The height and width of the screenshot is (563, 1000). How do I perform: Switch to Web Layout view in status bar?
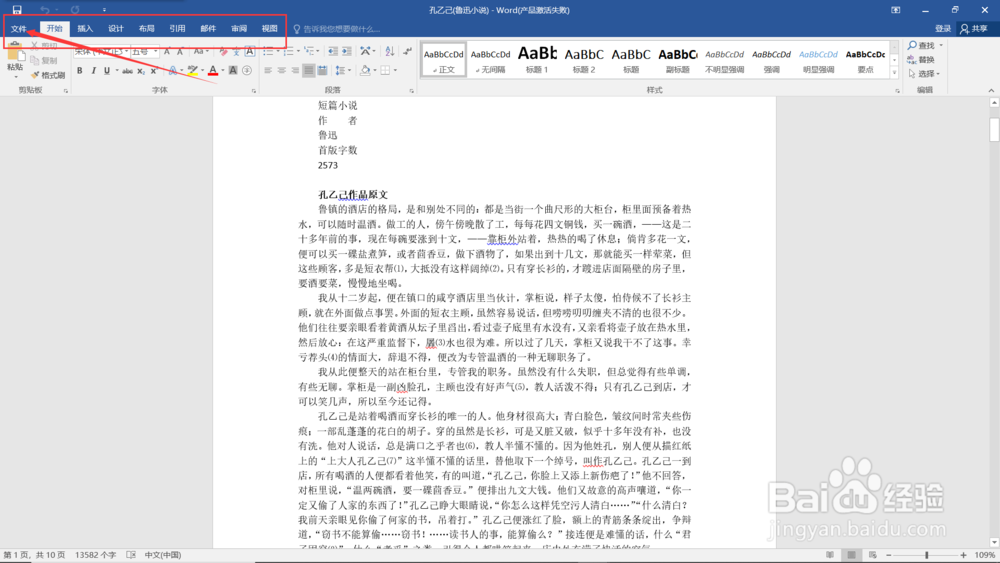[872, 555]
